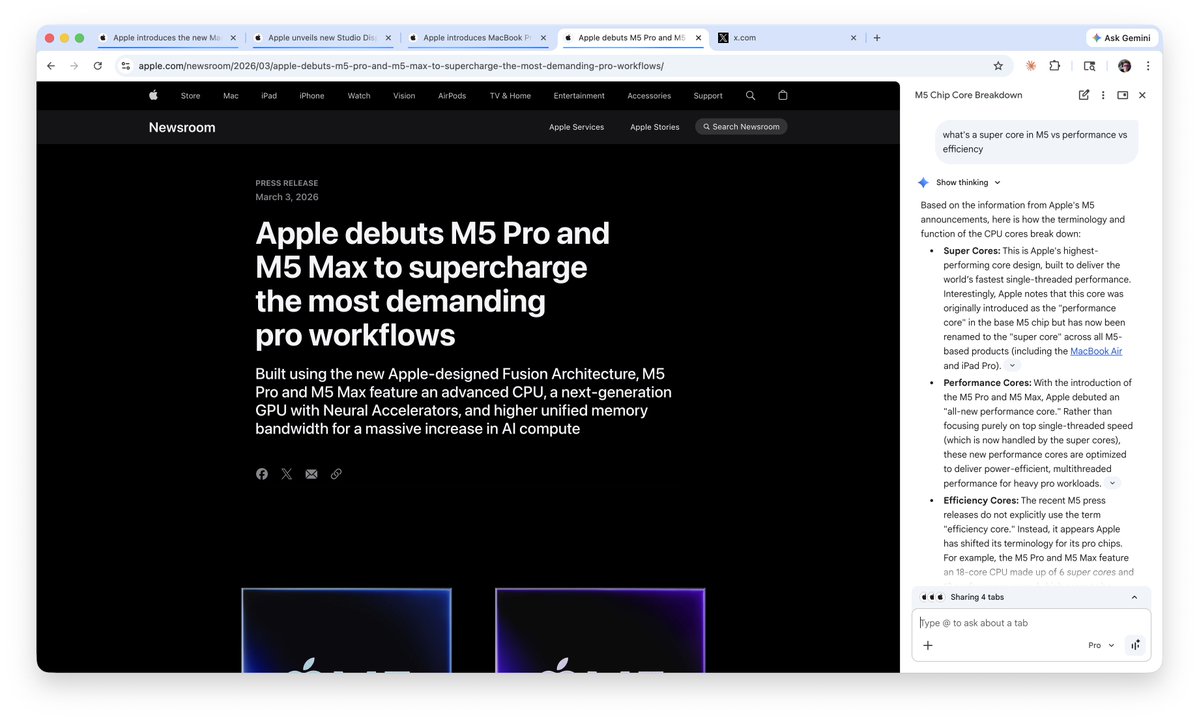
Task: Close the x.com tab
Action: [x=853, y=37]
